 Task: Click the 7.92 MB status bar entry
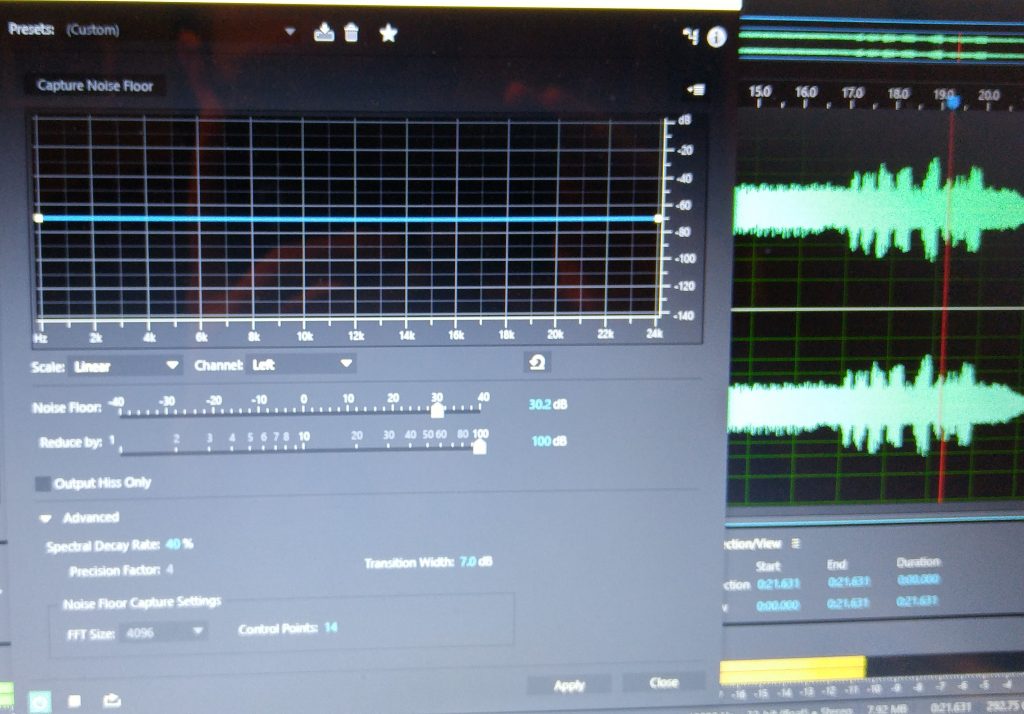click(x=887, y=709)
